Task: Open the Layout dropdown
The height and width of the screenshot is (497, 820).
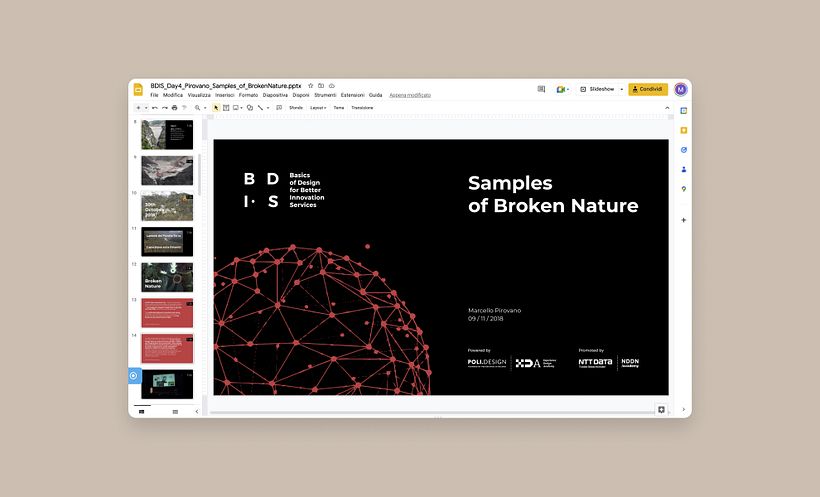Action: point(318,108)
